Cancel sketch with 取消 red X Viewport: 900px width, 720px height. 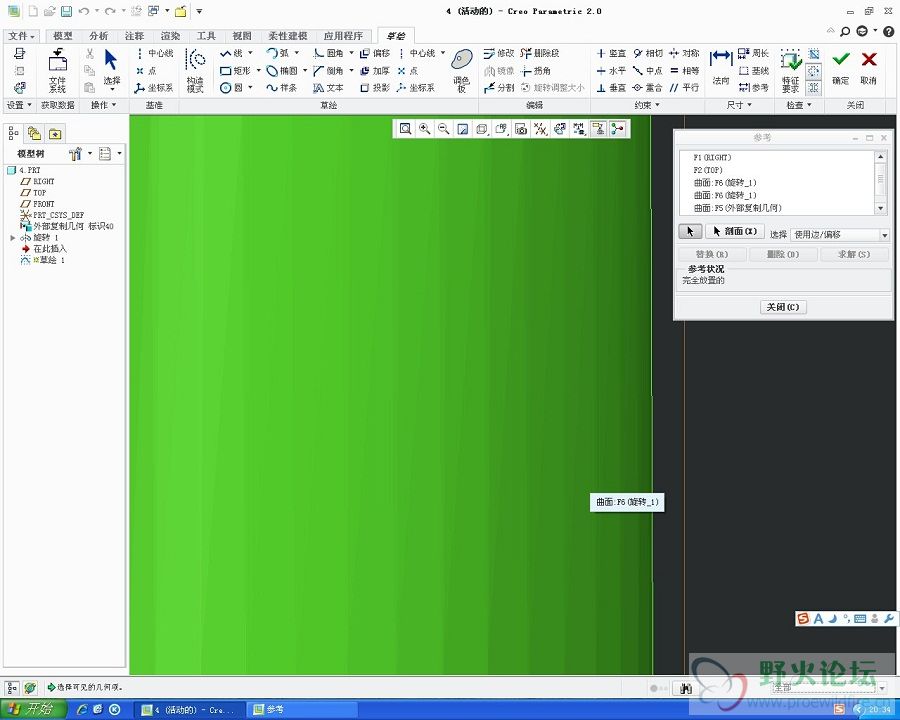tap(869, 68)
